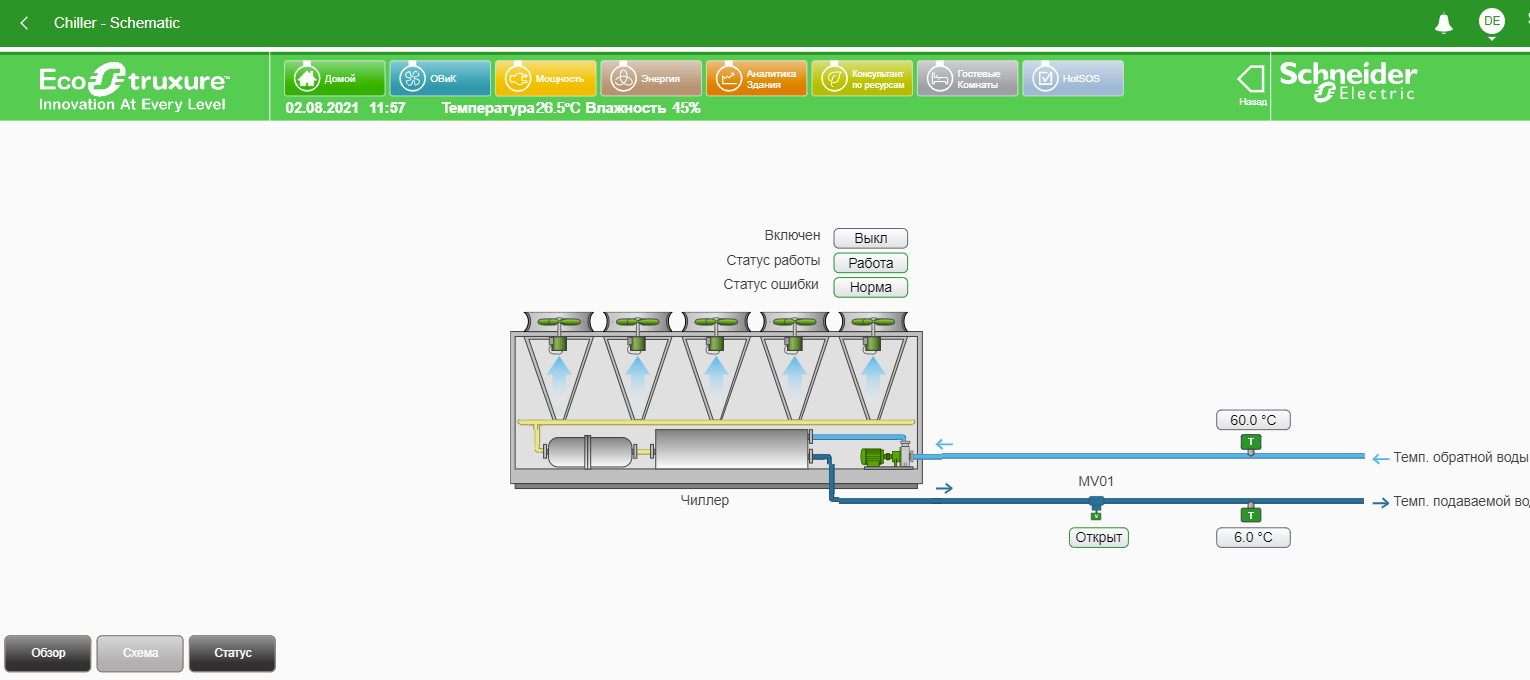Click the fifth chiller fan
Image resolution: width=1530 pixels, height=680 pixels.
872,323
